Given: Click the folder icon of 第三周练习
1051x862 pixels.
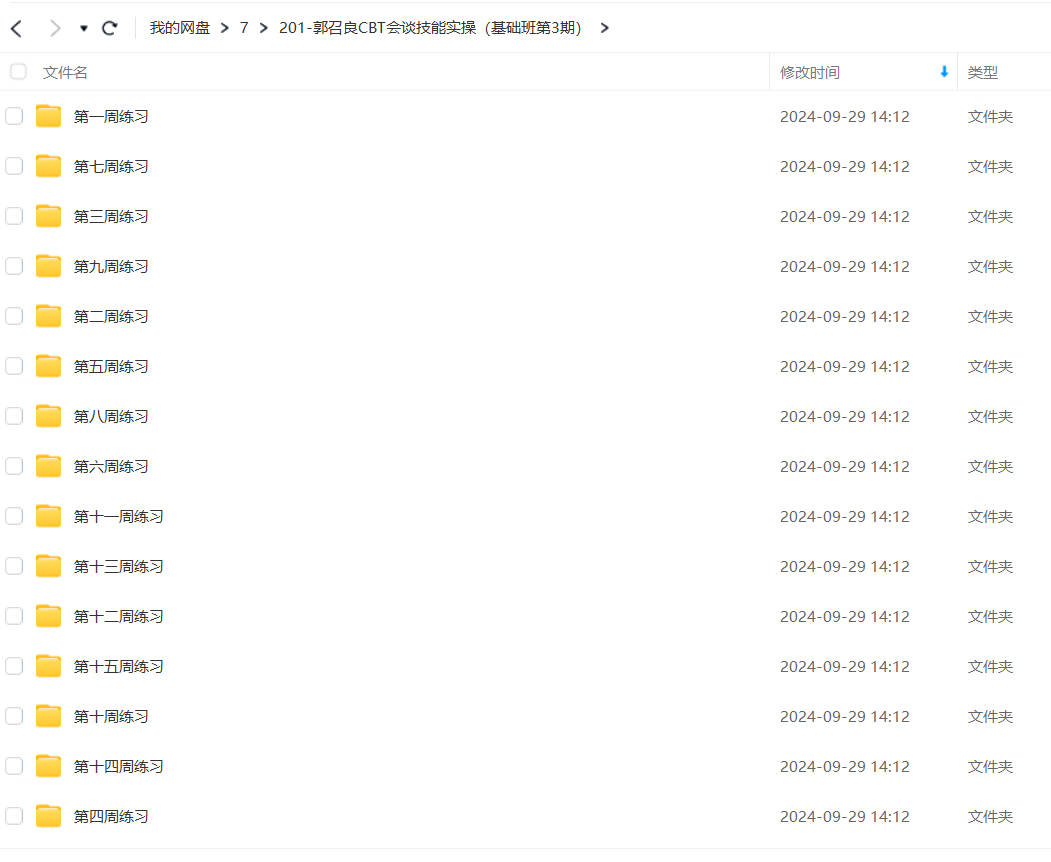Looking at the screenshot, I should (48, 216).
